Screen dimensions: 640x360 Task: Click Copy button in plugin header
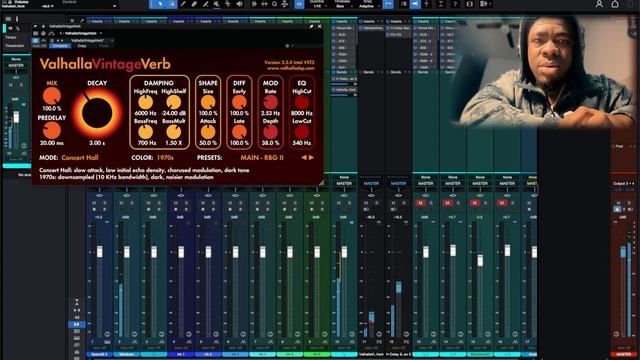[x=82, y=46]
